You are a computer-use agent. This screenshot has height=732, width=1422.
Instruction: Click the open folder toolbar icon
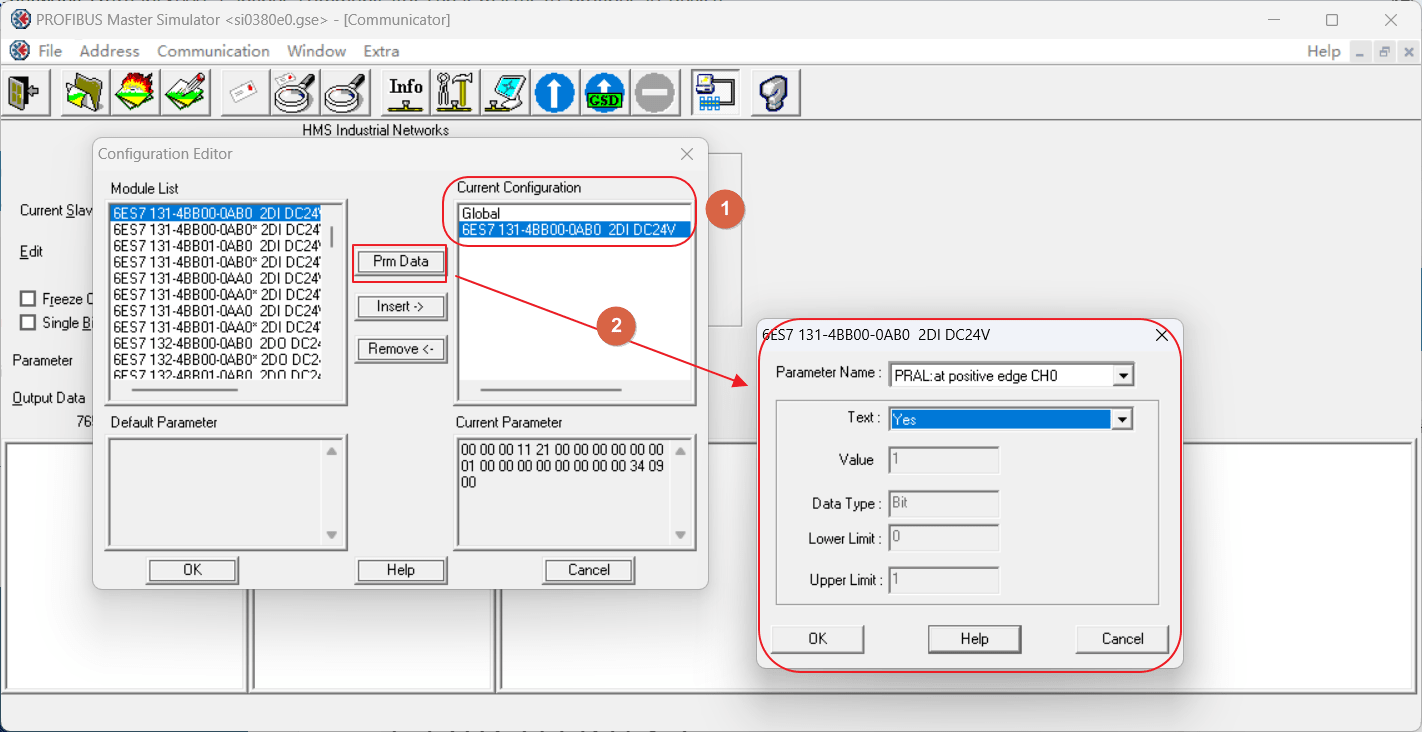click(84, 93)
